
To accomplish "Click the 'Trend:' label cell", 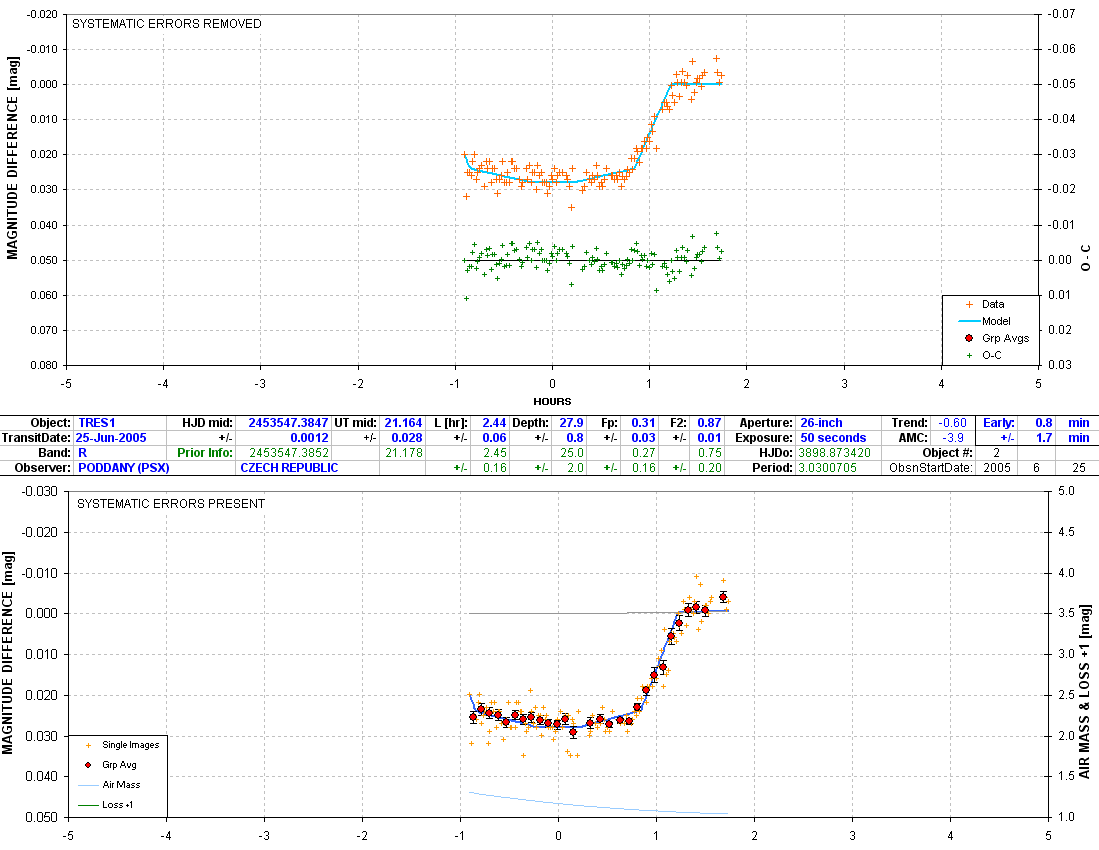I will coord(909,423).
